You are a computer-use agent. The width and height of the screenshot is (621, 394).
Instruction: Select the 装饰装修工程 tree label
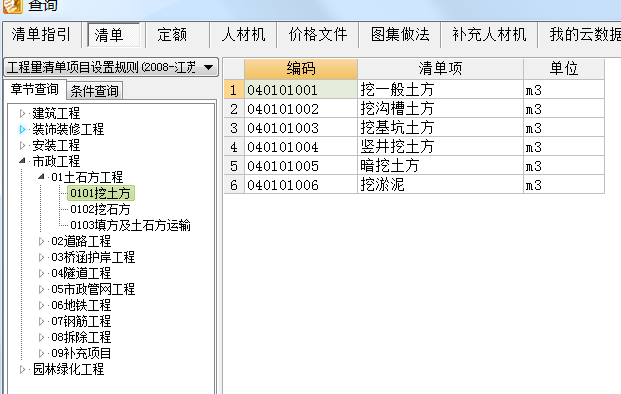[68, 129]
